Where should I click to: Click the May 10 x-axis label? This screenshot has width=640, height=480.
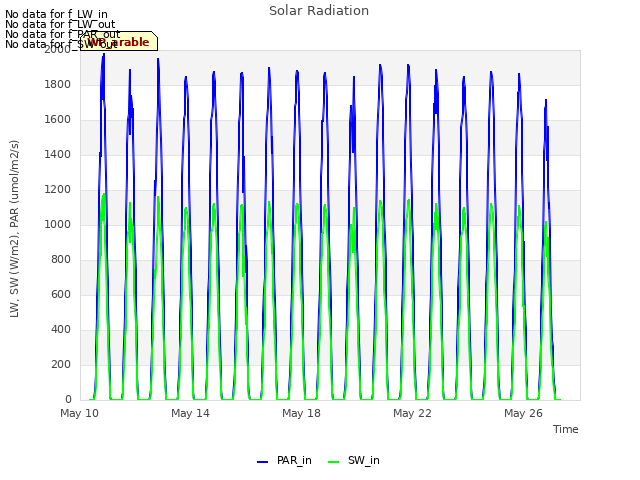point(79,413)
